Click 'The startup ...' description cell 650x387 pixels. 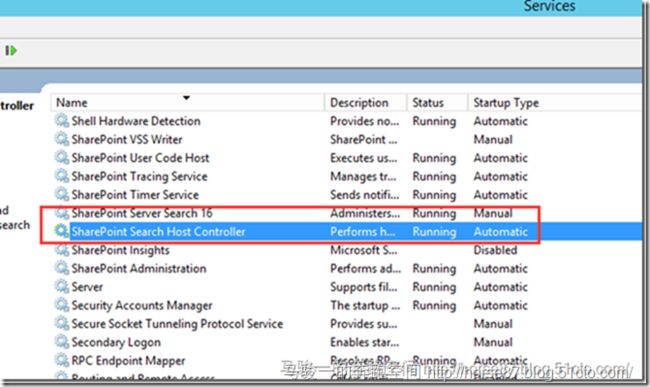click(x=365, y=305)
